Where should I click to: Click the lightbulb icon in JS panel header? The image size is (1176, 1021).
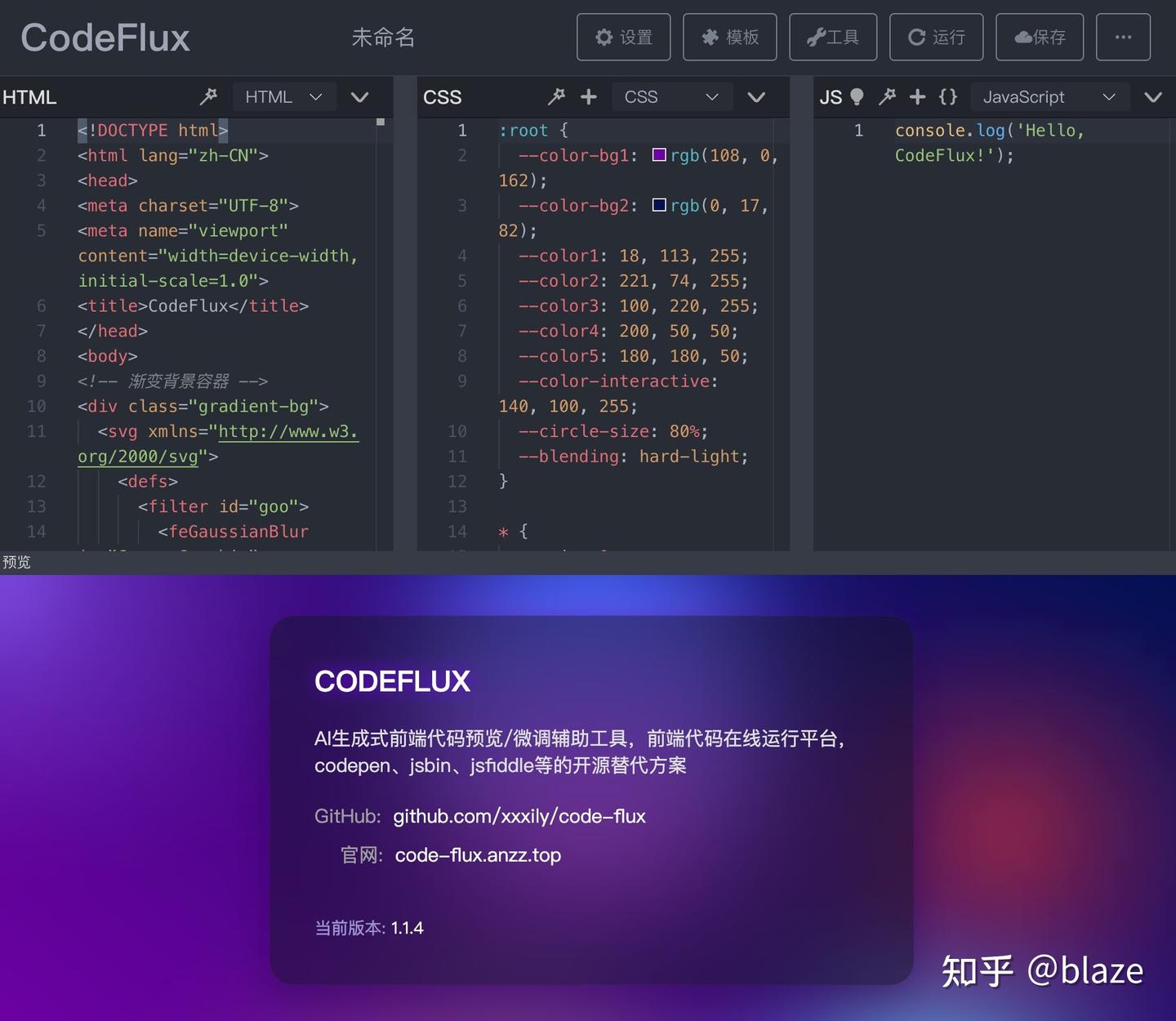(855, 96)
